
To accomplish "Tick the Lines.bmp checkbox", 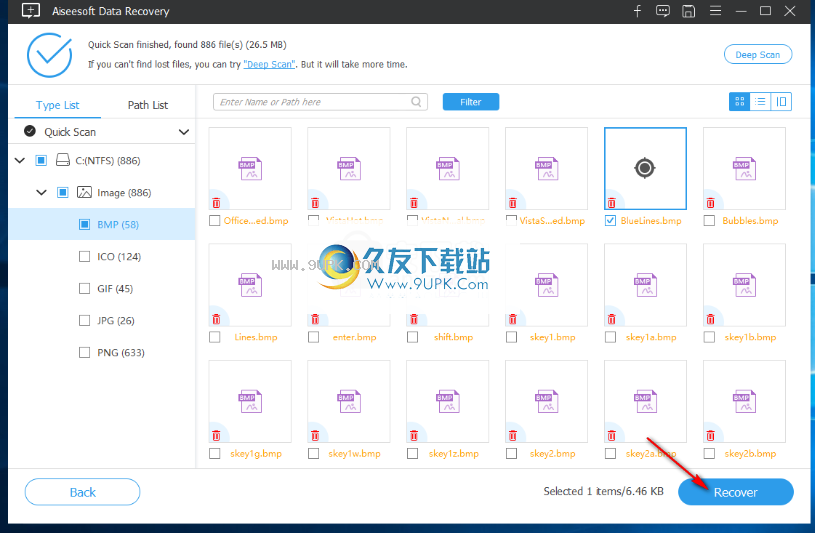I will 214,337.
